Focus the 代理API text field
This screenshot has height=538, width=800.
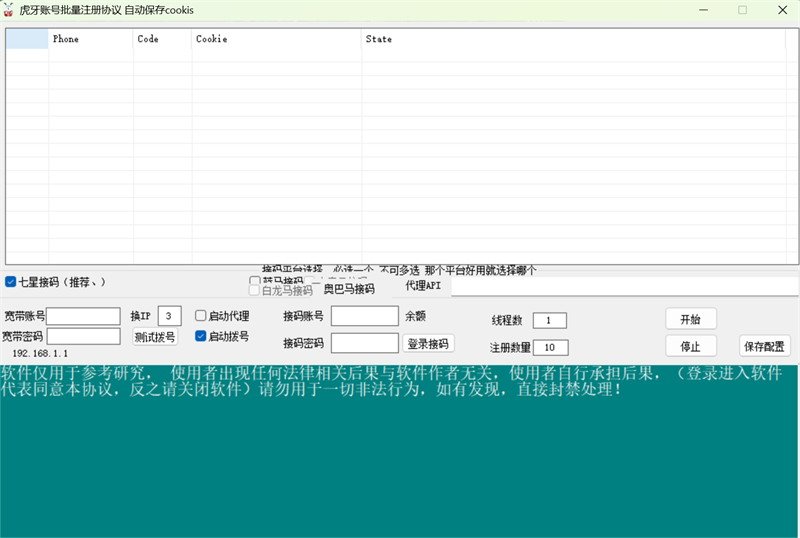(624, 285)
